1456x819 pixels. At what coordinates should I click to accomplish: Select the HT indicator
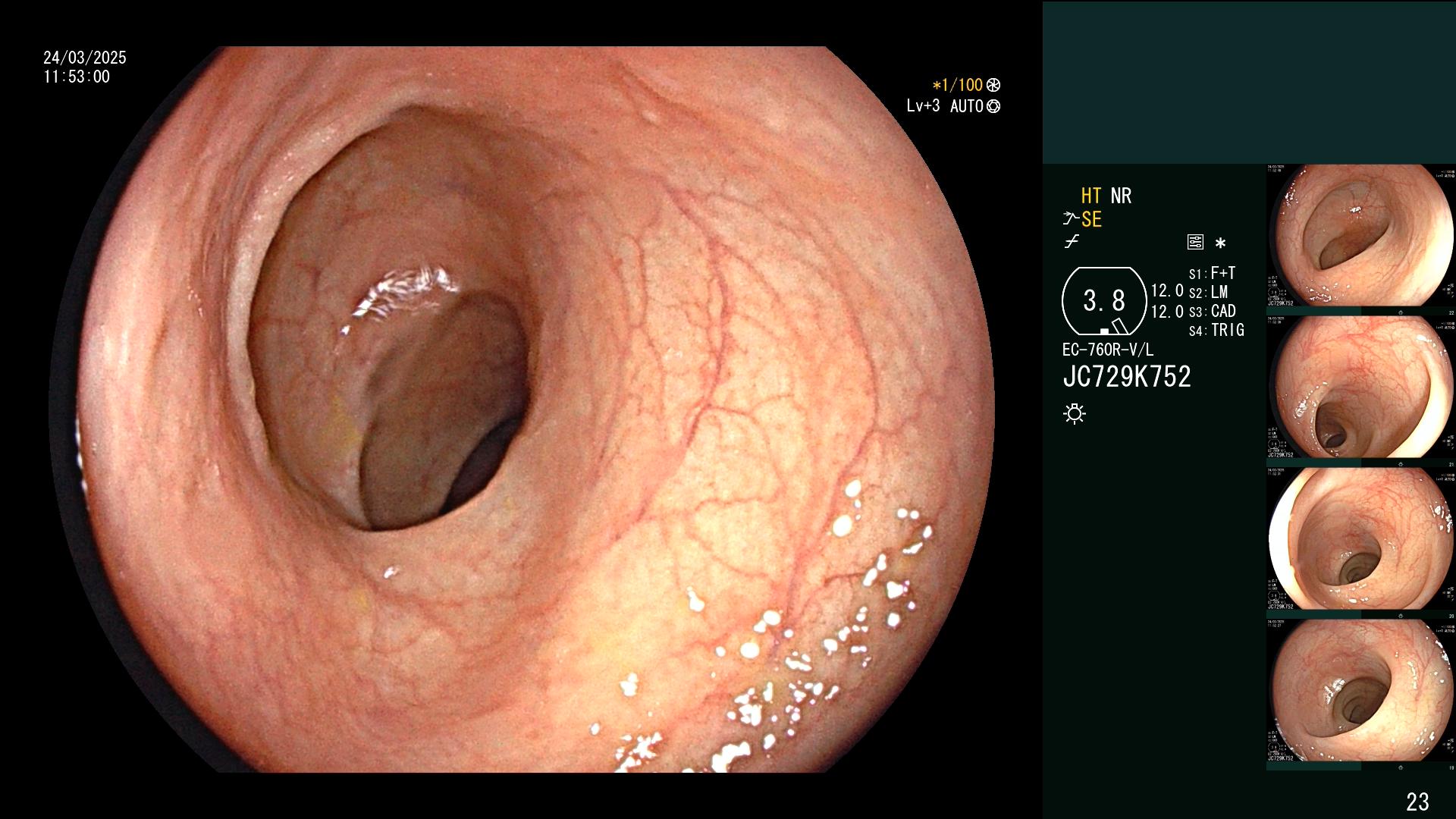pos(1090,196)
